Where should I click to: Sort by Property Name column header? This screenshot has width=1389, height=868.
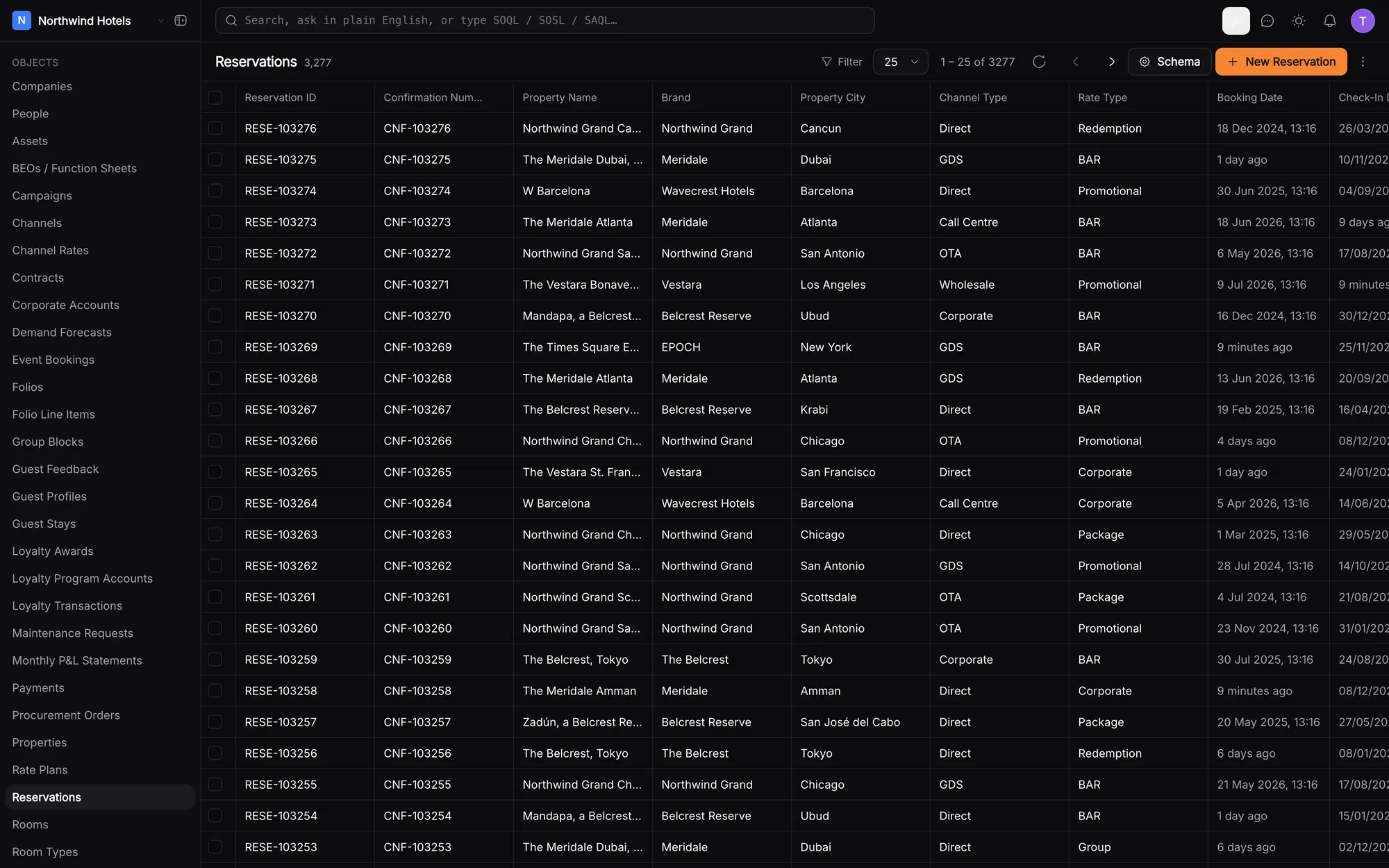coord(559,97)
